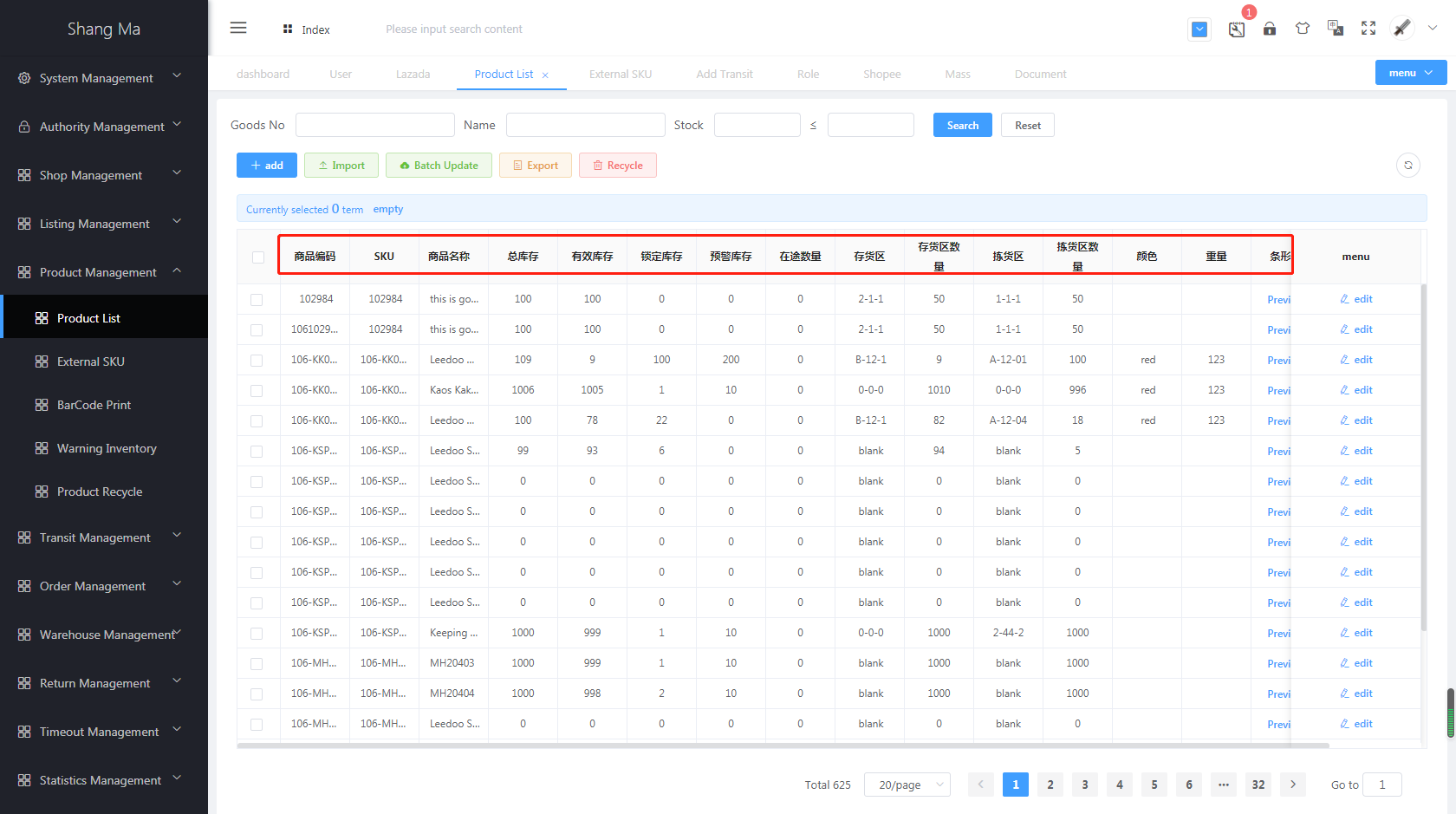Edit the first row, goods no 102984
1456x814 pixels.
click(x=1356, y=299)
